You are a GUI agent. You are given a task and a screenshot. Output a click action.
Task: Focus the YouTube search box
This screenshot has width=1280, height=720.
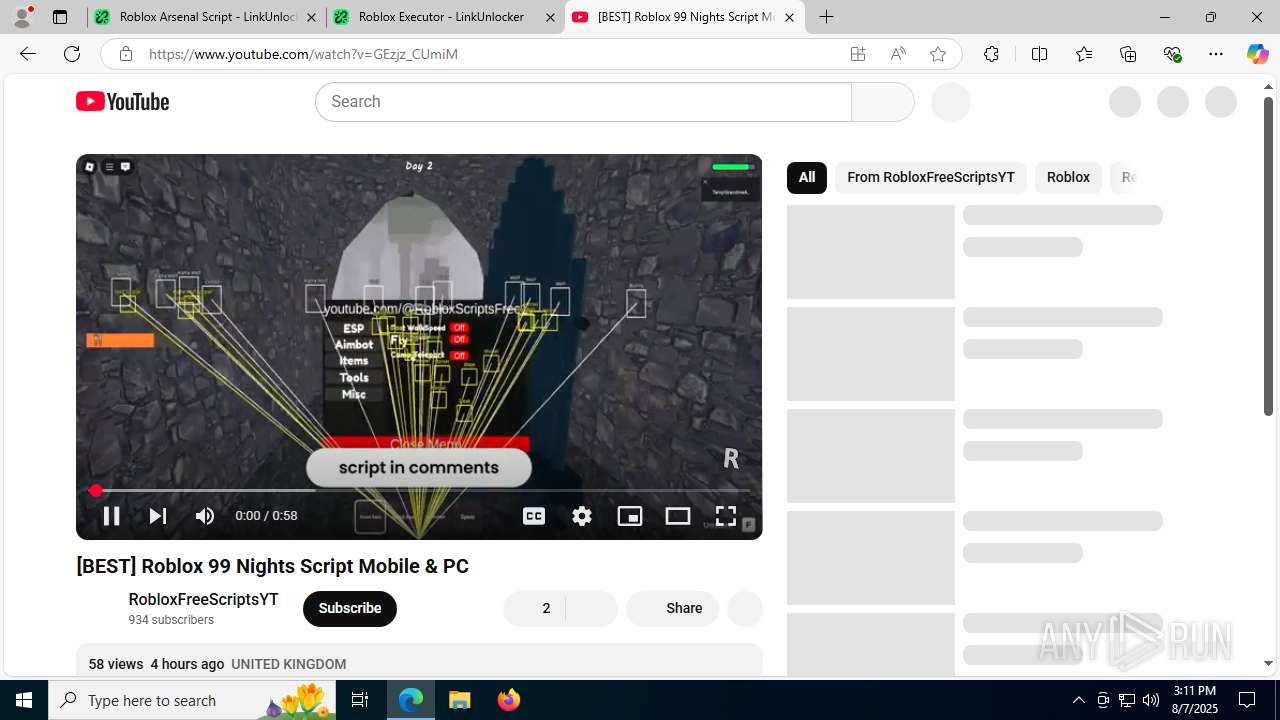[583, 102]
